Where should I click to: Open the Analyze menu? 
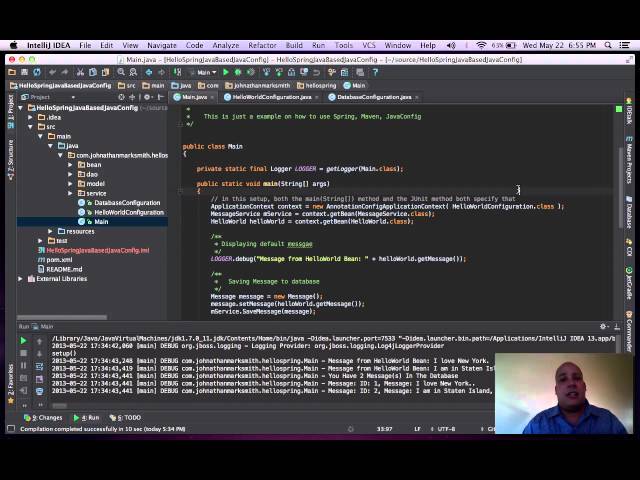tap(226, 45)
